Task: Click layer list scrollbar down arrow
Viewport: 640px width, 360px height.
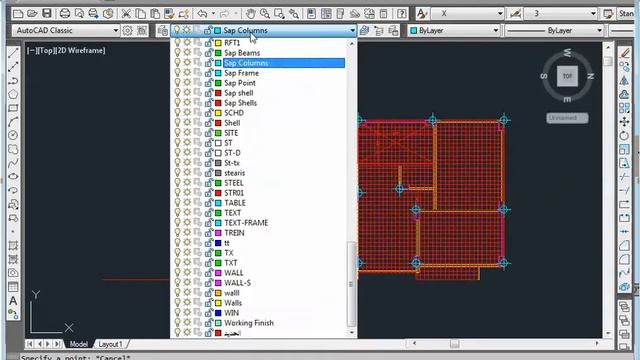Action: pos(352,333)
